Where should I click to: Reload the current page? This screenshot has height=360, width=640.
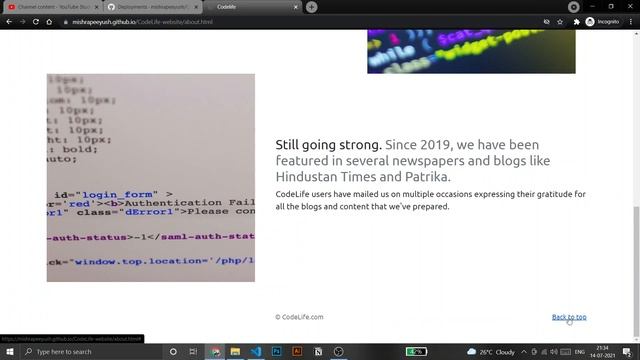(x=36, y=22)
